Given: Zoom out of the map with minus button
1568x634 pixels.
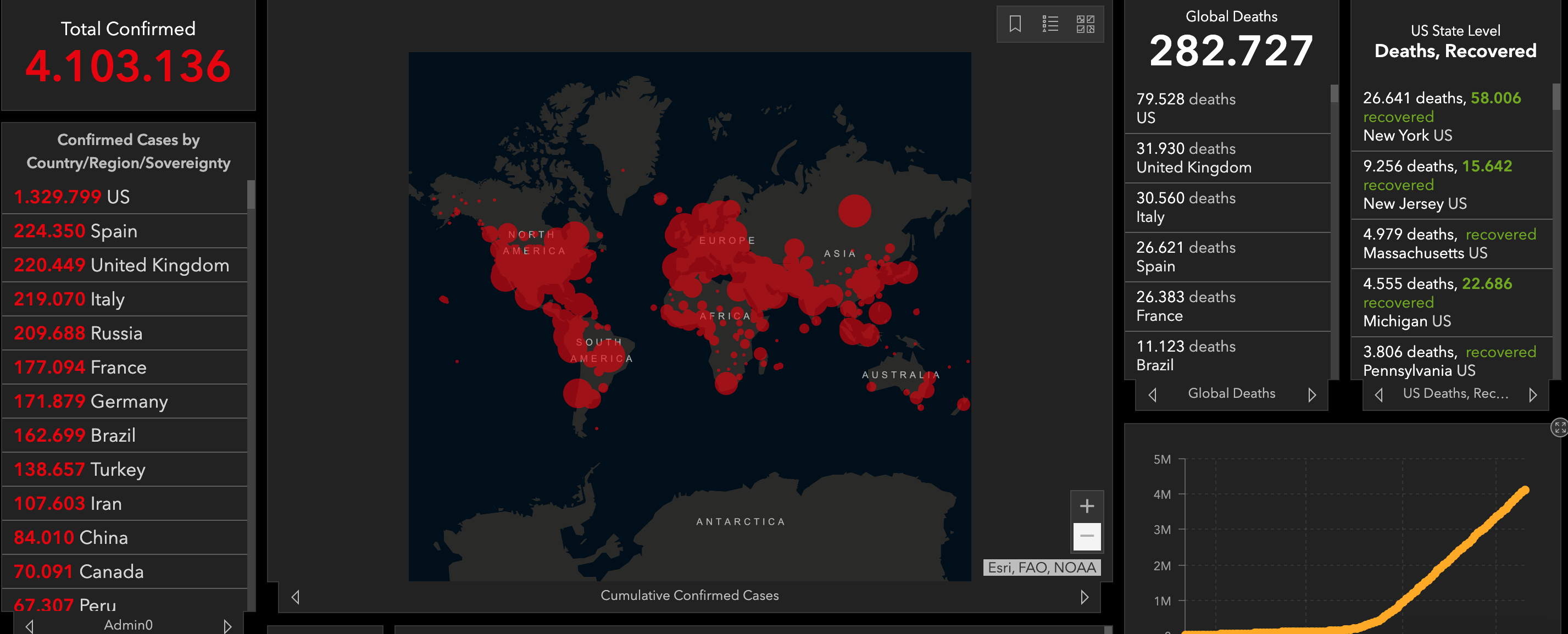Looking at the screenshot, I should point(1087,536).
